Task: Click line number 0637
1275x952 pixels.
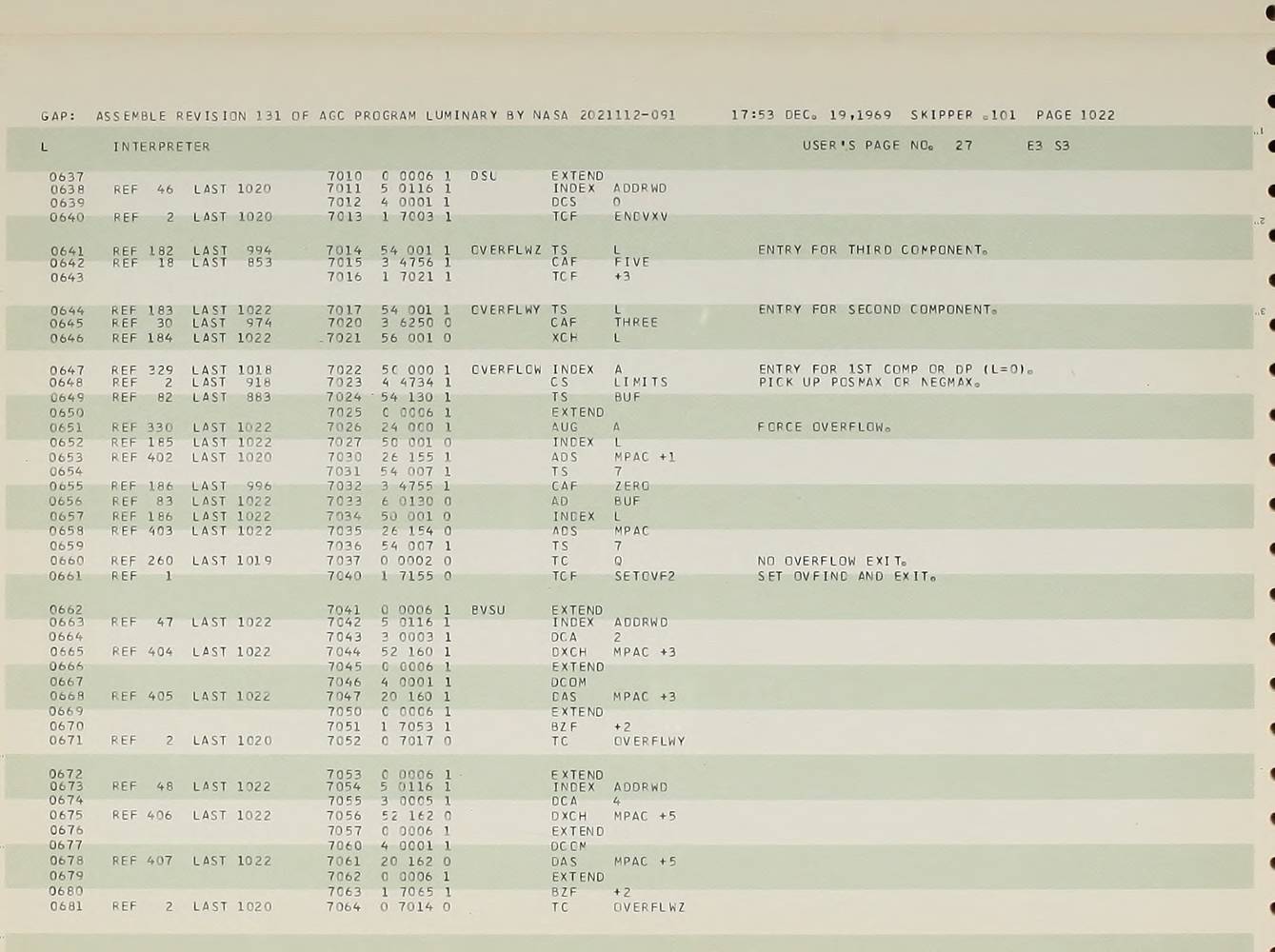Action: click(67, 176)
